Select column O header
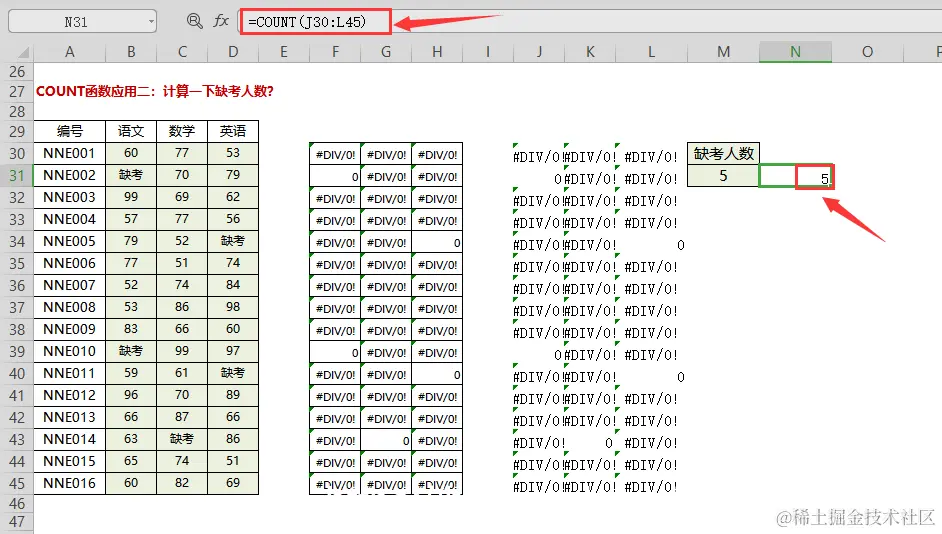The width and height of the screenshot is (942, 534). coord(868,52)
